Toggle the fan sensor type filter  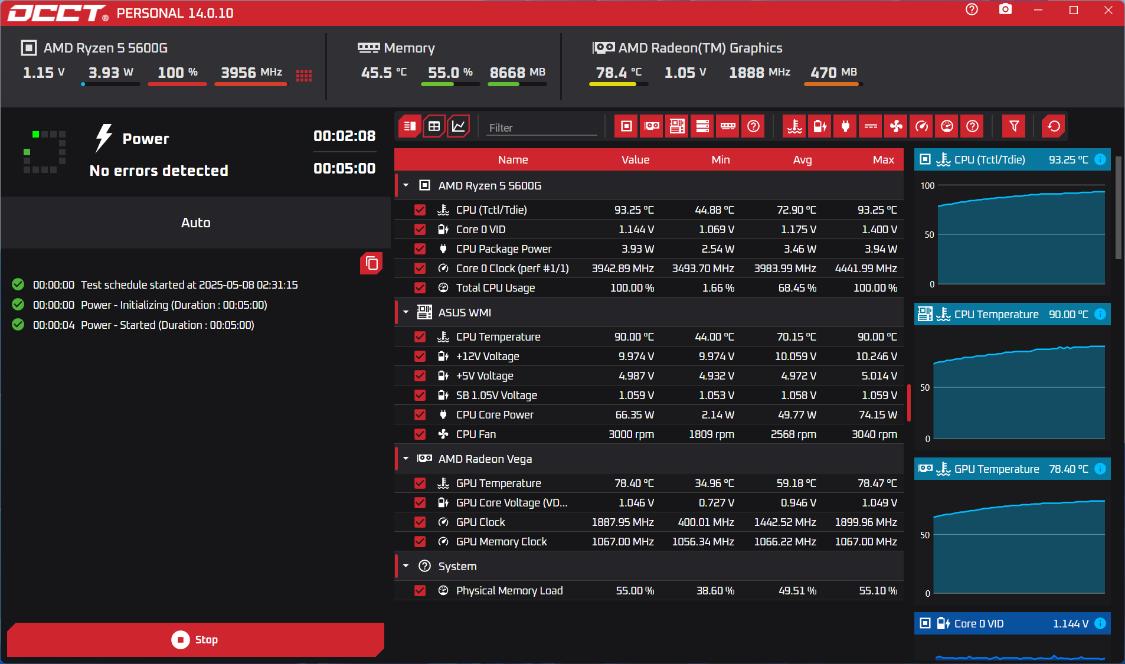tap(896, 126)
